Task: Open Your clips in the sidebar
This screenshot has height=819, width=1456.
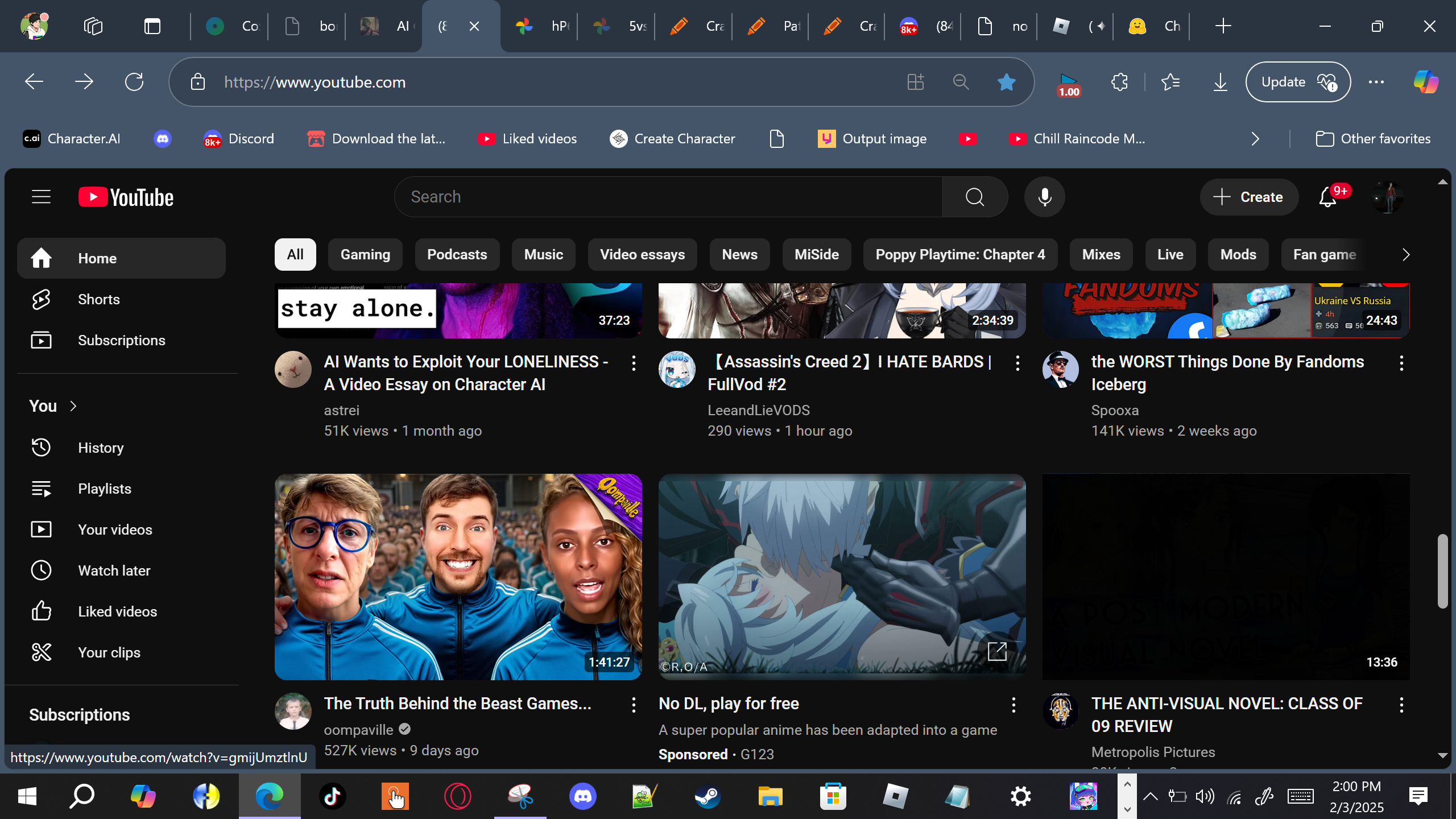Action: tap(122, 652)
